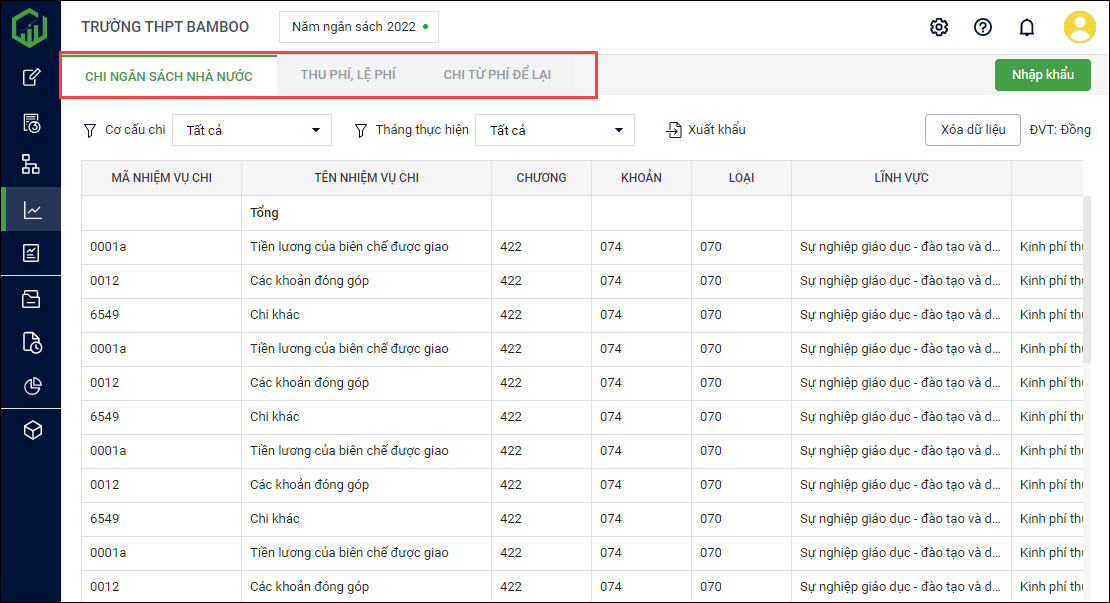Click Xuất khẩu export link
1110x603 pixels.
[x=707, y=130]
